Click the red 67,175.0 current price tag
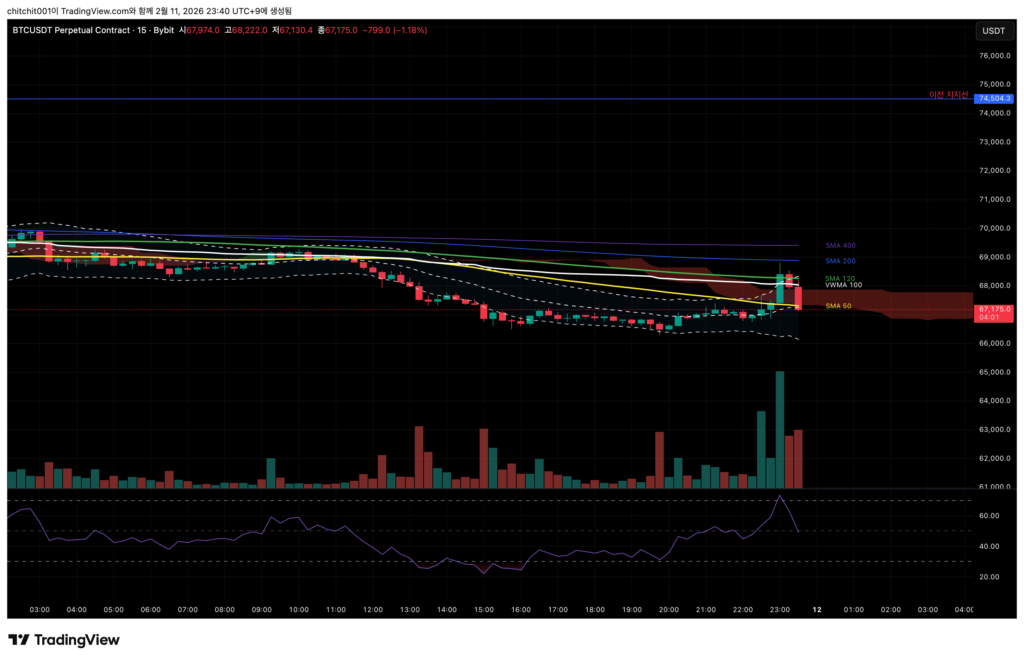 click(x=995, y=310)
